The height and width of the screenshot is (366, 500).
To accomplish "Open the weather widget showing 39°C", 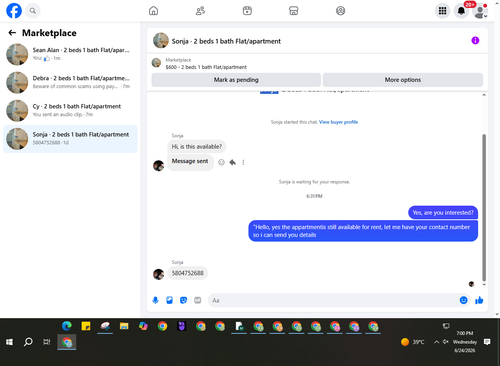I will tap(413, 342).
